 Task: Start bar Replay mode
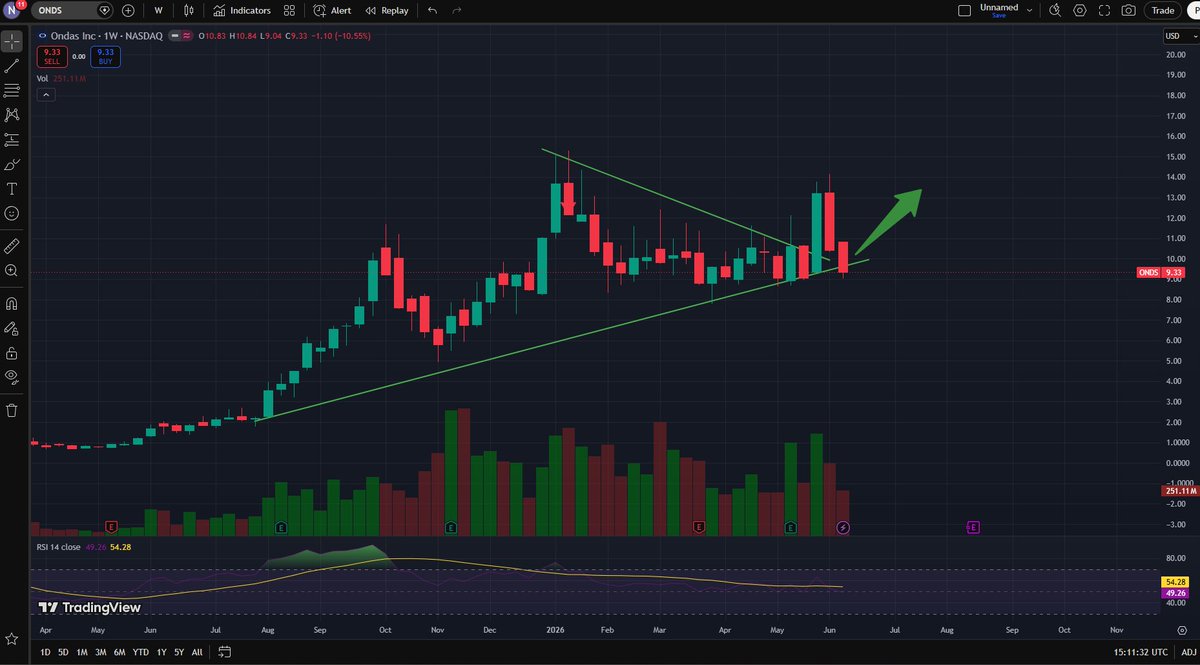coord(386,10)
